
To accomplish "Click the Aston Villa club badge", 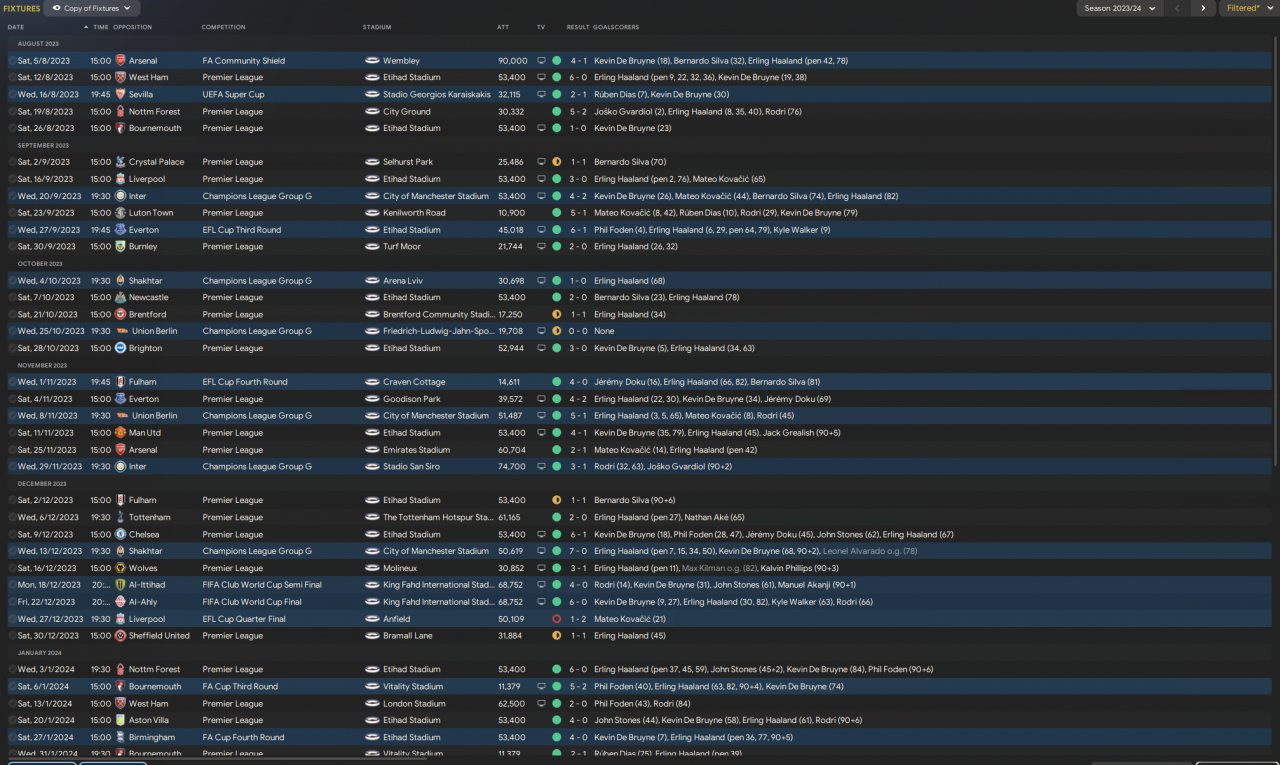I will tap(120, 720).
